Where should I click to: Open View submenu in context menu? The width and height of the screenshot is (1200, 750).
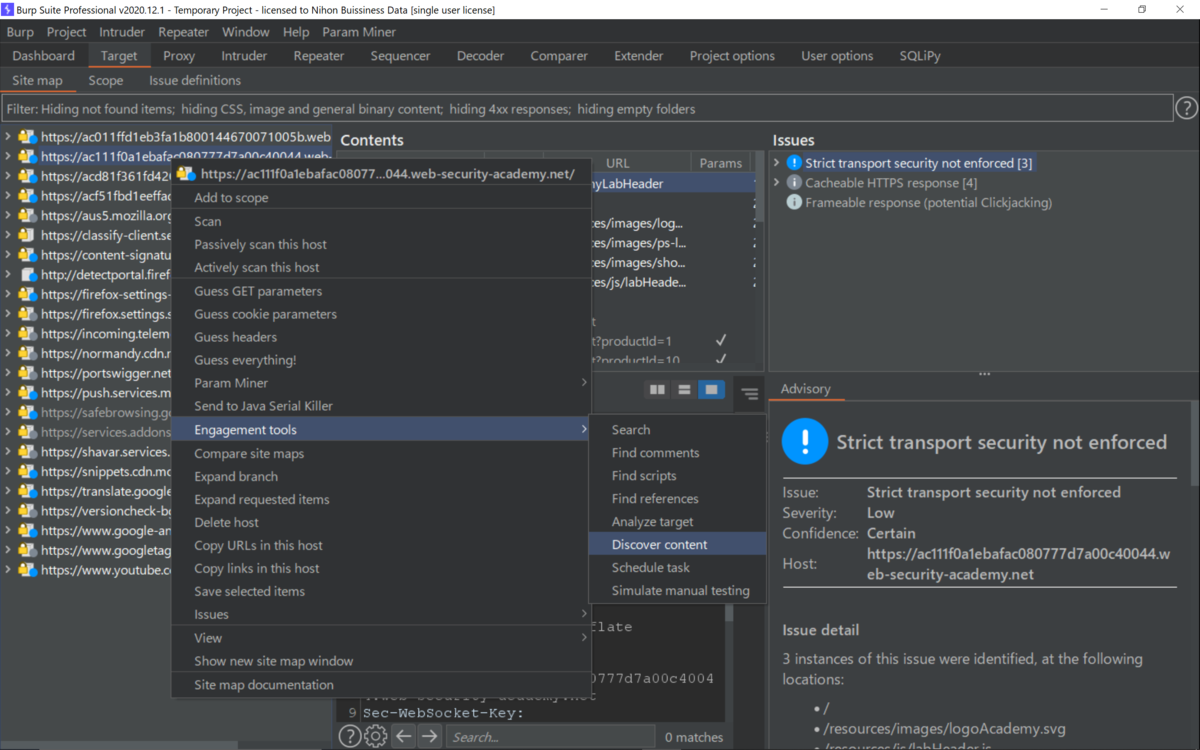[x=381, y=638]
